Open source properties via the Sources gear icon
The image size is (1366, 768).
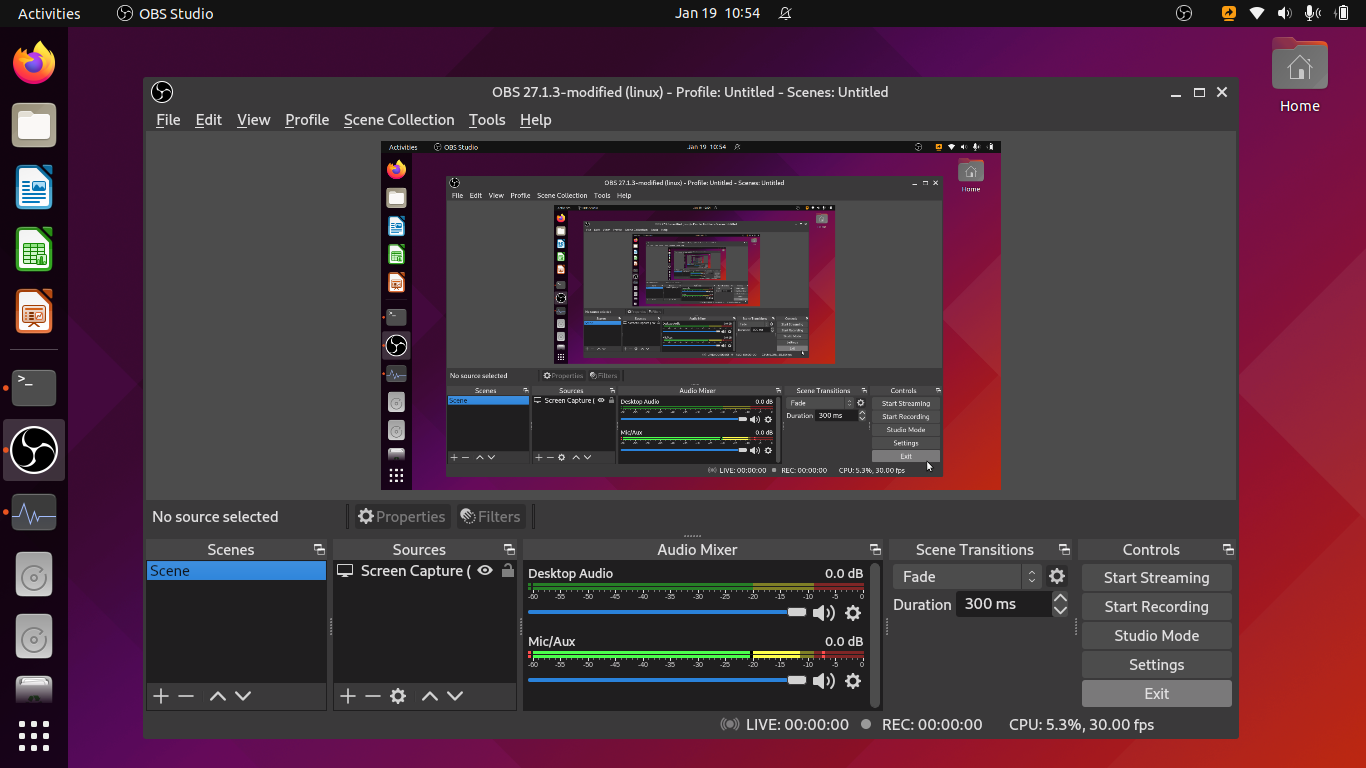398,696
